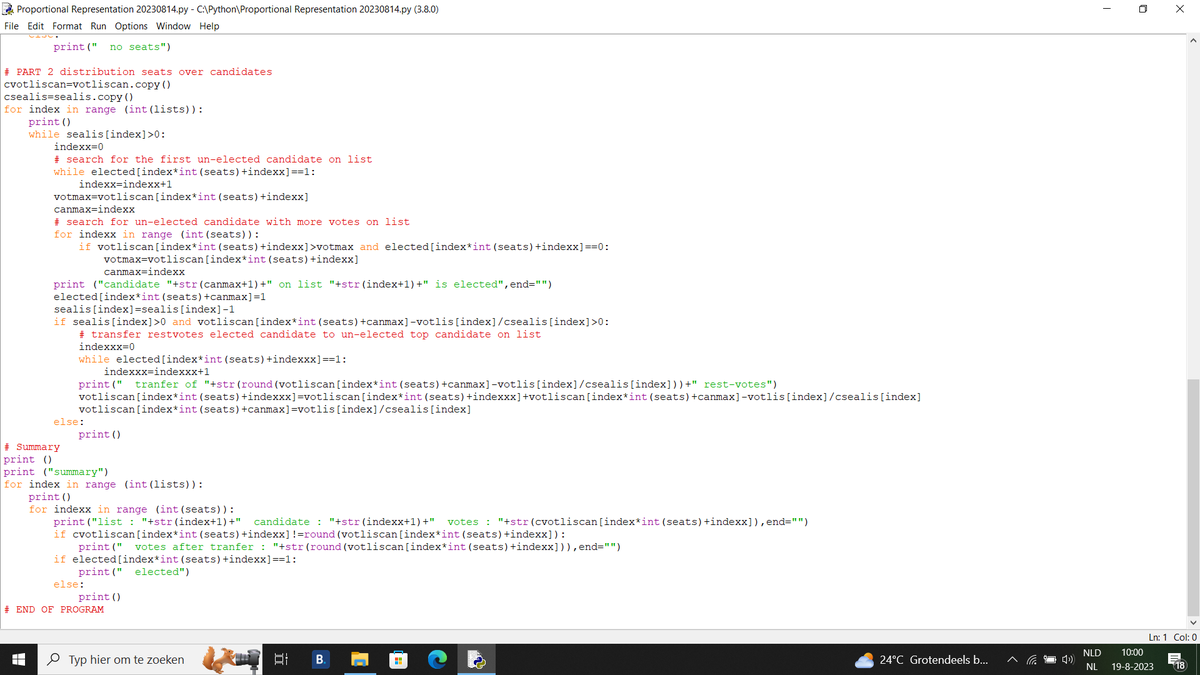Click comment 'transfer restvotes elected candidate'

(310, 335)
